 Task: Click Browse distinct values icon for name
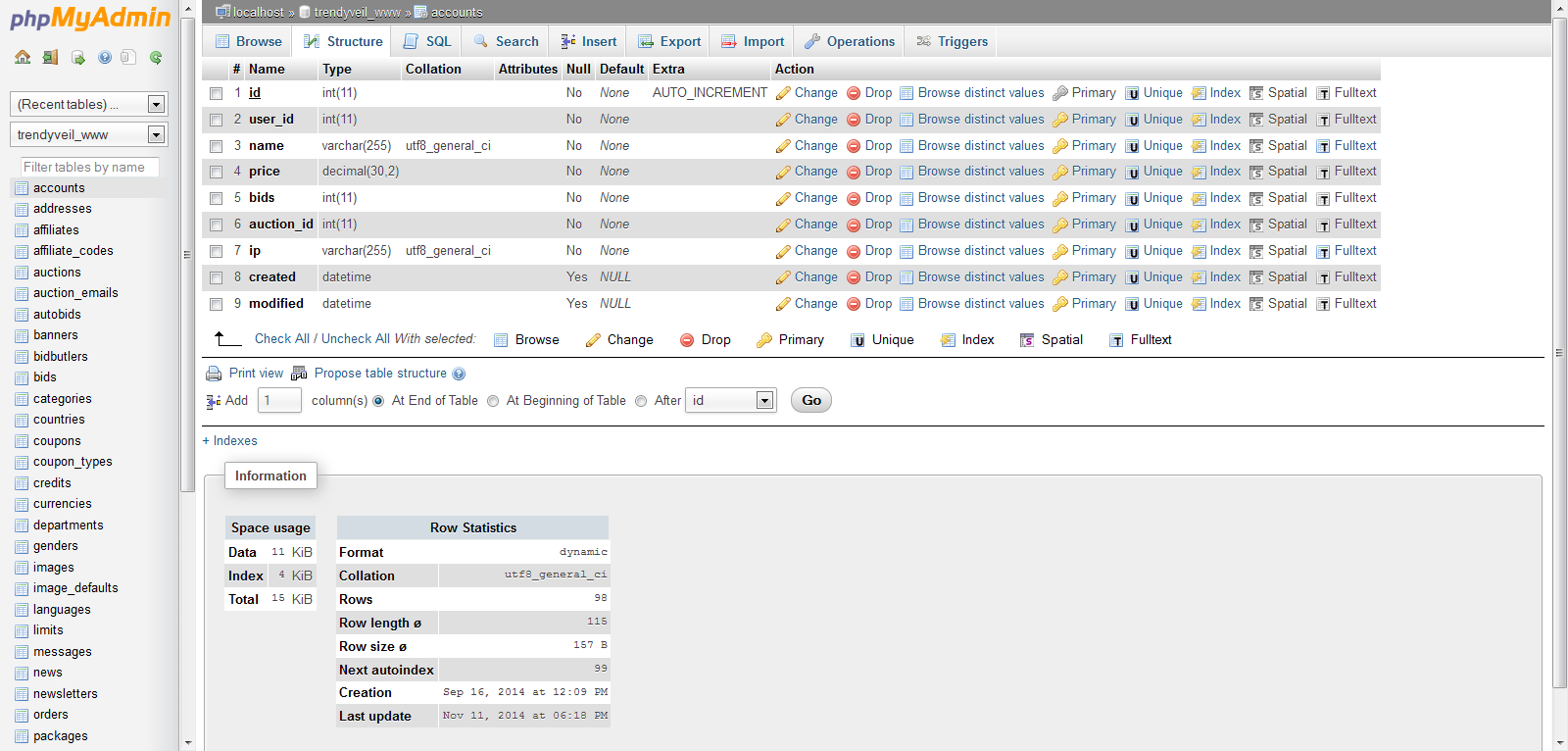(x=906, y=146)
